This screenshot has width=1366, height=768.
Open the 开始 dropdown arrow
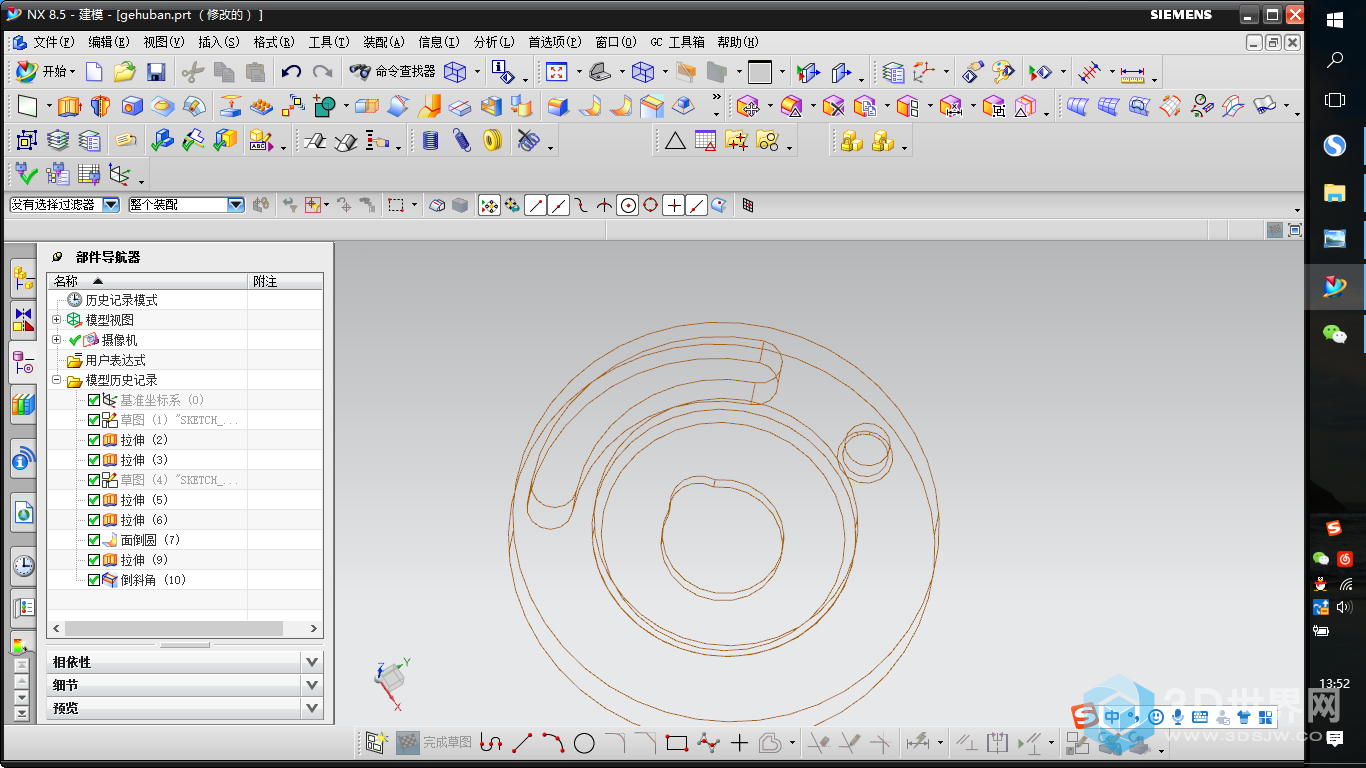[72, 72]
